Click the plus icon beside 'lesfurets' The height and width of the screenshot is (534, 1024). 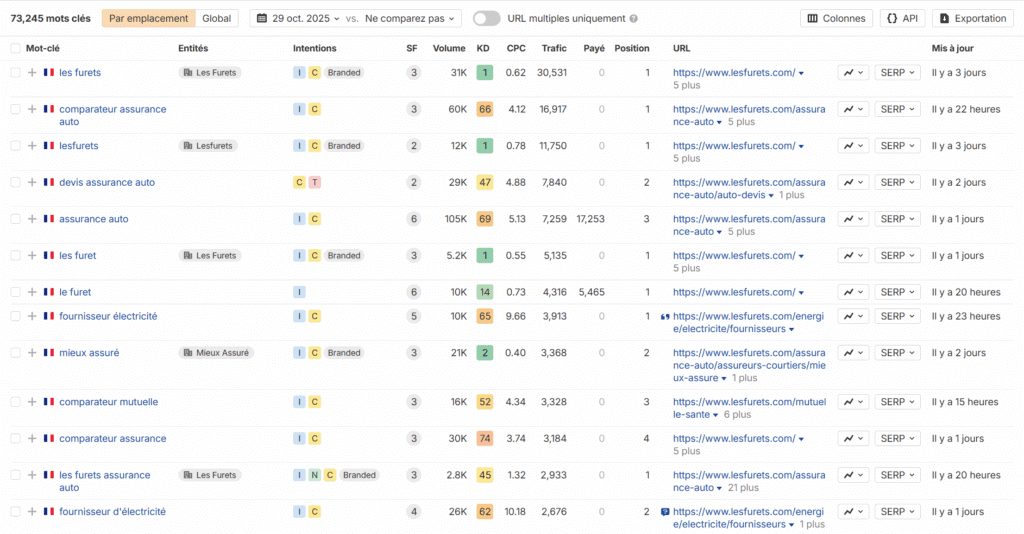point(32,146)
